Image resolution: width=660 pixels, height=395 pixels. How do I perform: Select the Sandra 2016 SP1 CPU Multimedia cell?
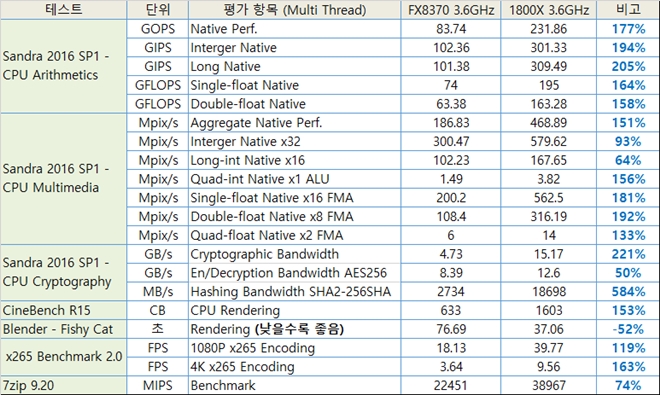click(x=64, y=179)
